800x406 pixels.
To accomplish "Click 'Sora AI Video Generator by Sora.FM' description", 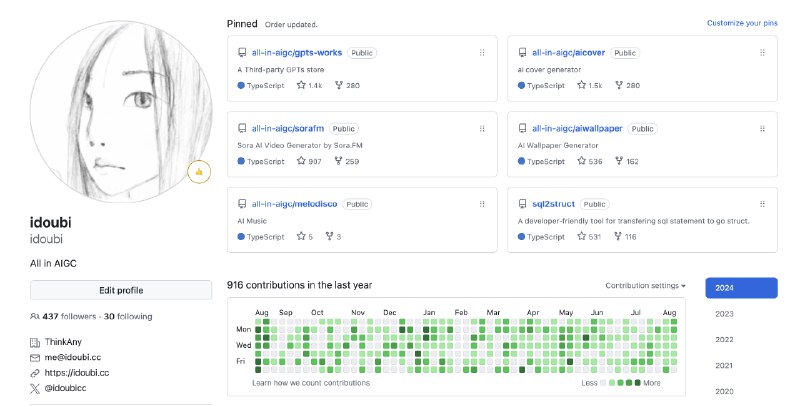I will pos(300,145).
